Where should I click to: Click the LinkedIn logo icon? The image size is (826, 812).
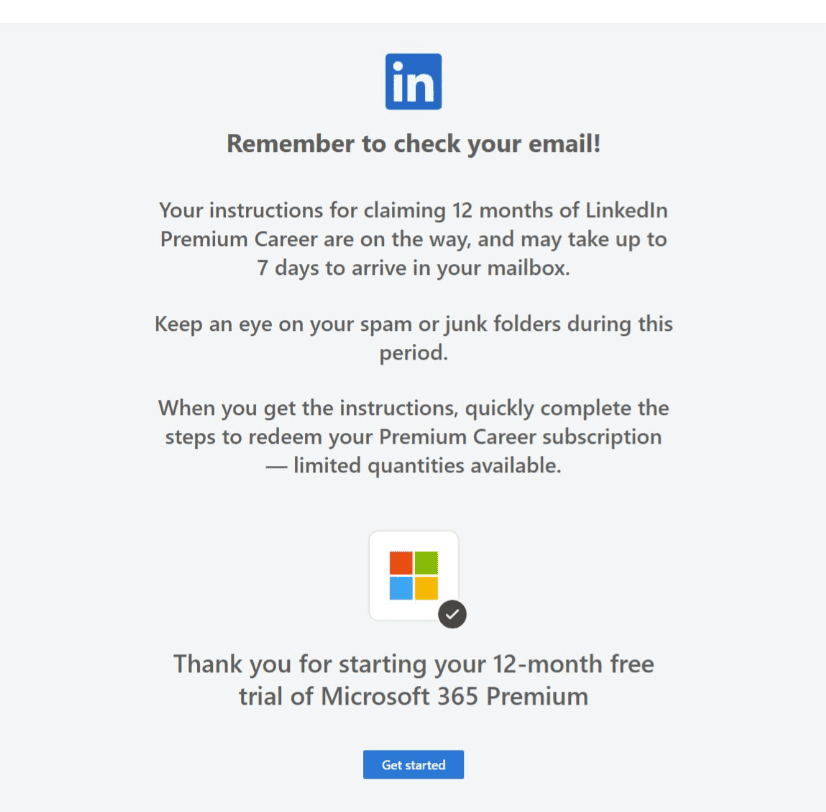(413, 82)
